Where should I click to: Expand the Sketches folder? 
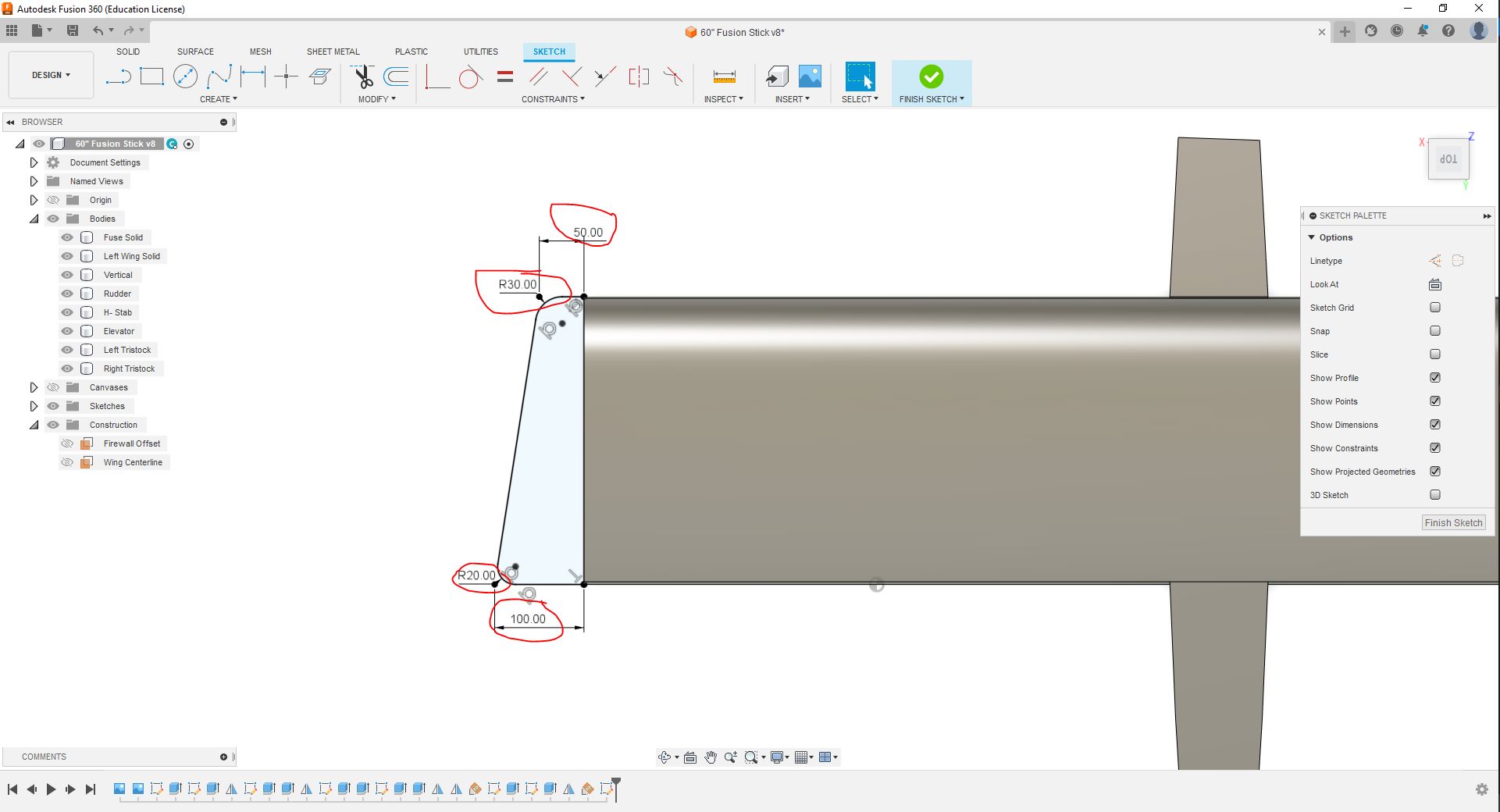coord(34,406)
